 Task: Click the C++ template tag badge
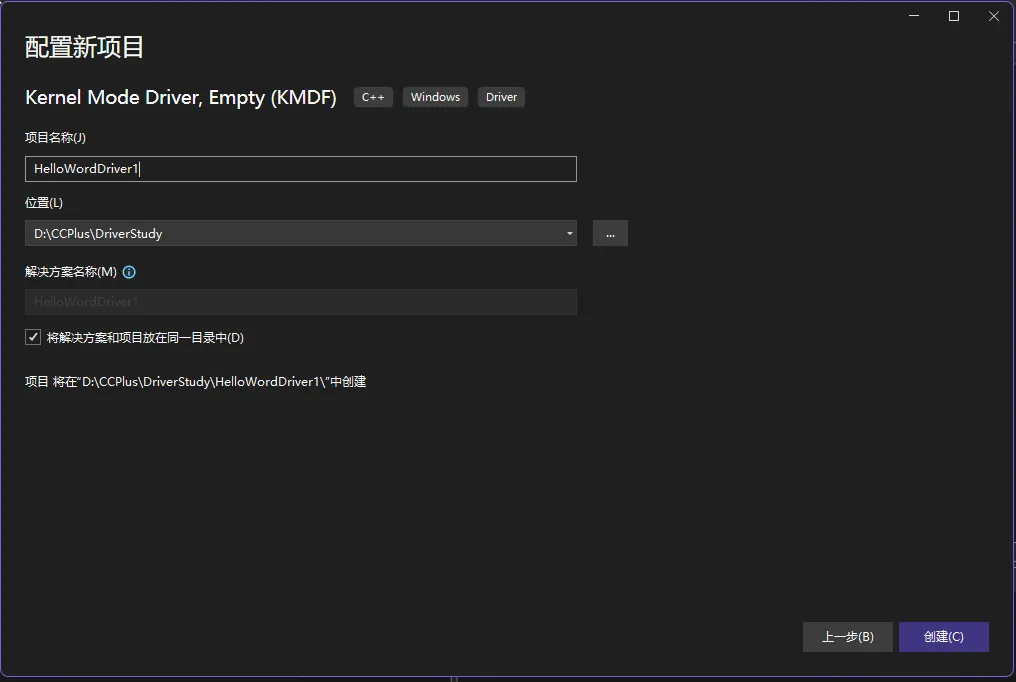pos(372,97)
